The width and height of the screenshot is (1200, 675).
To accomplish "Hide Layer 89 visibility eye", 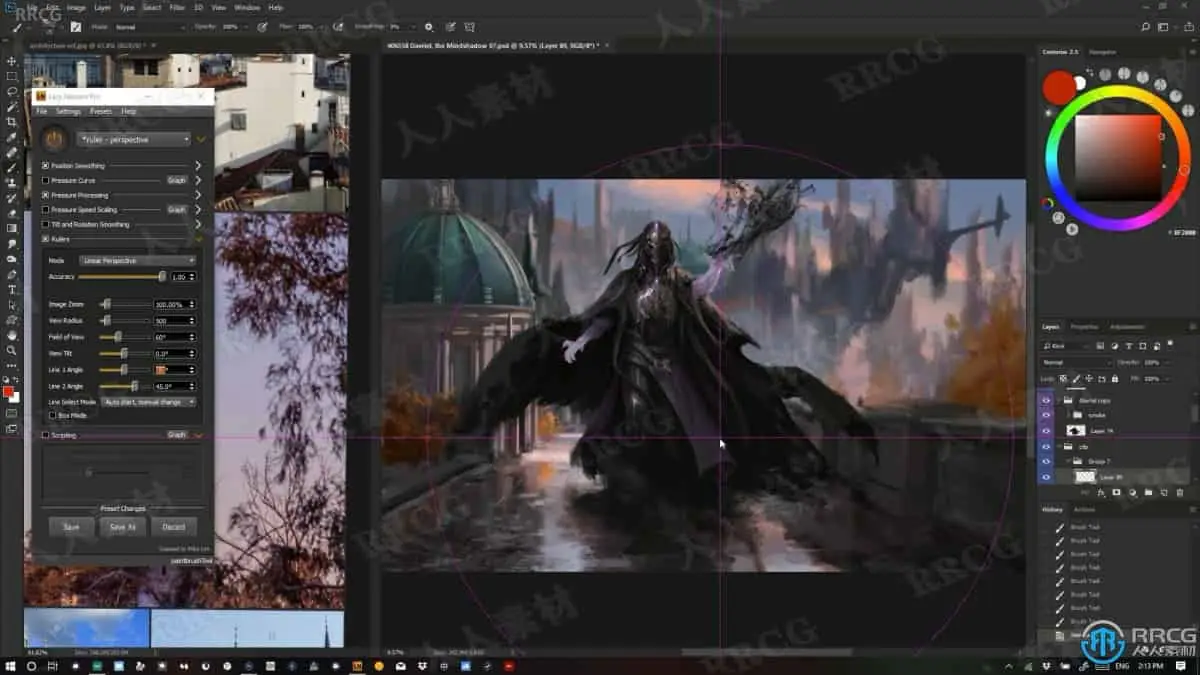I will (1046, 477).
